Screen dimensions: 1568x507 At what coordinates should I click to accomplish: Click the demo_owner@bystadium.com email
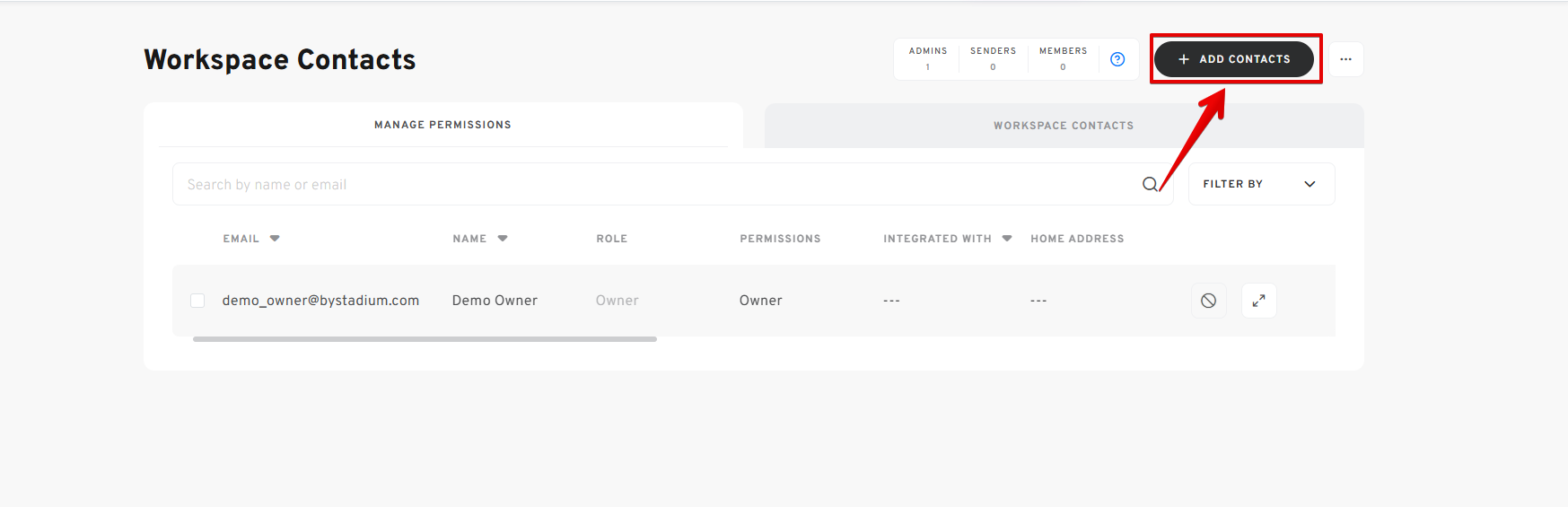click(x=320, y=301)
